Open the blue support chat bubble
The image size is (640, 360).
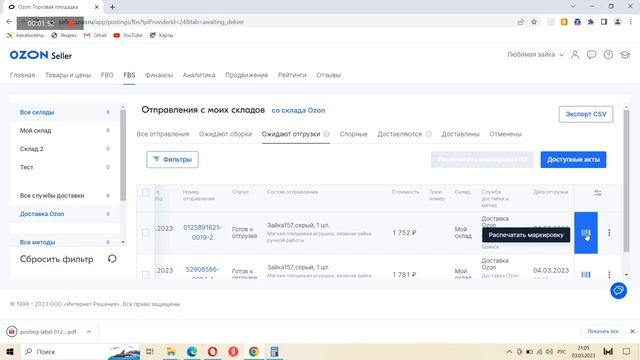pos(618,291)
